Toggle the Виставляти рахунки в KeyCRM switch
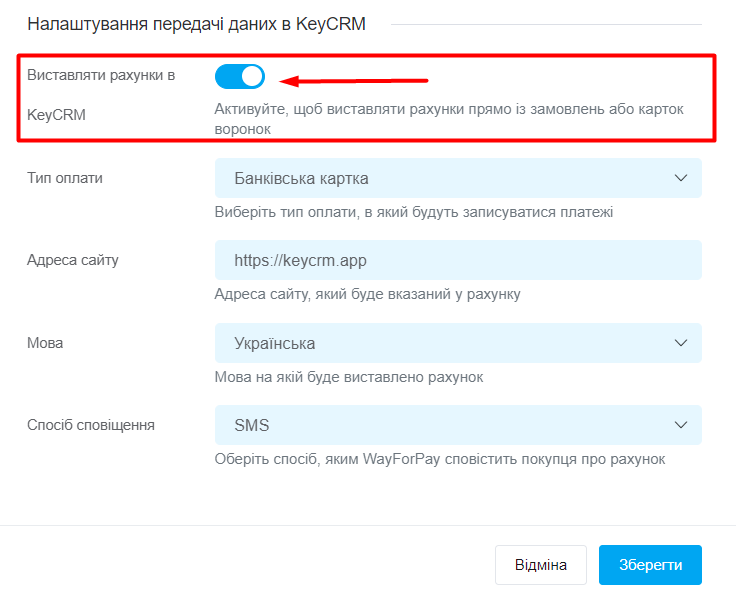This screenshot has width=736, height=601. 240,77
